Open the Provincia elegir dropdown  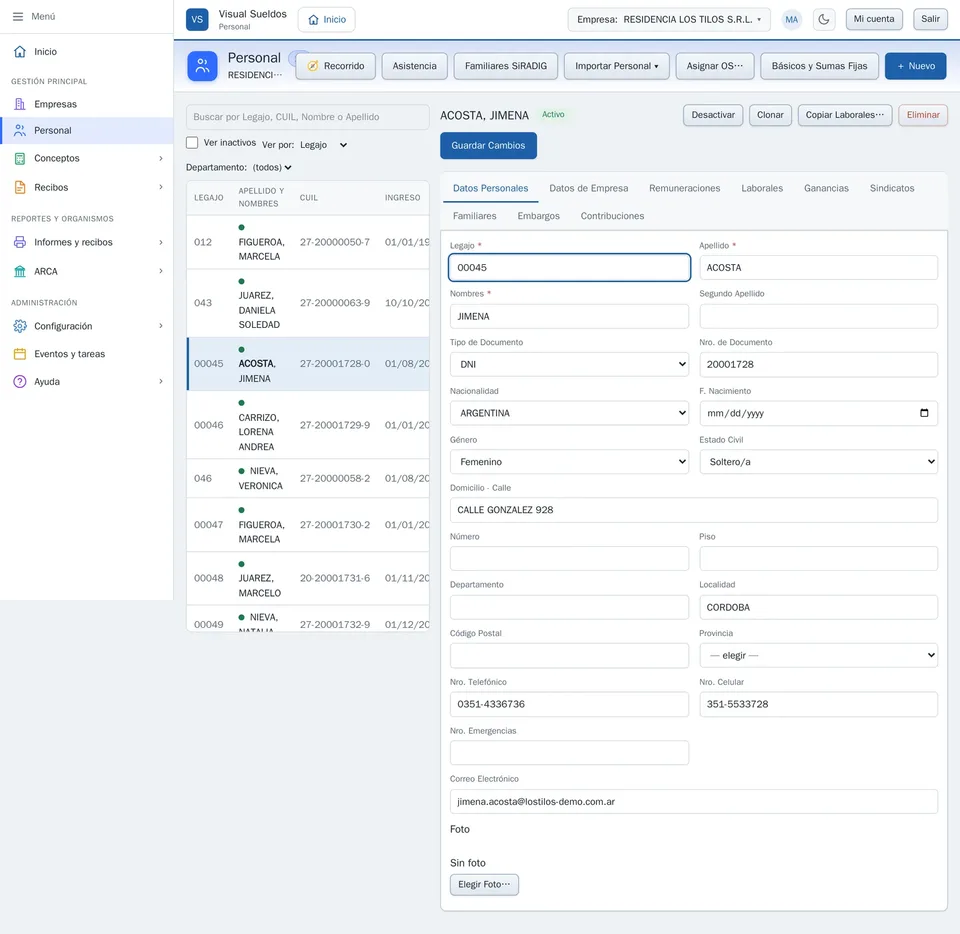pyautogui.click(x=818, y=656)
